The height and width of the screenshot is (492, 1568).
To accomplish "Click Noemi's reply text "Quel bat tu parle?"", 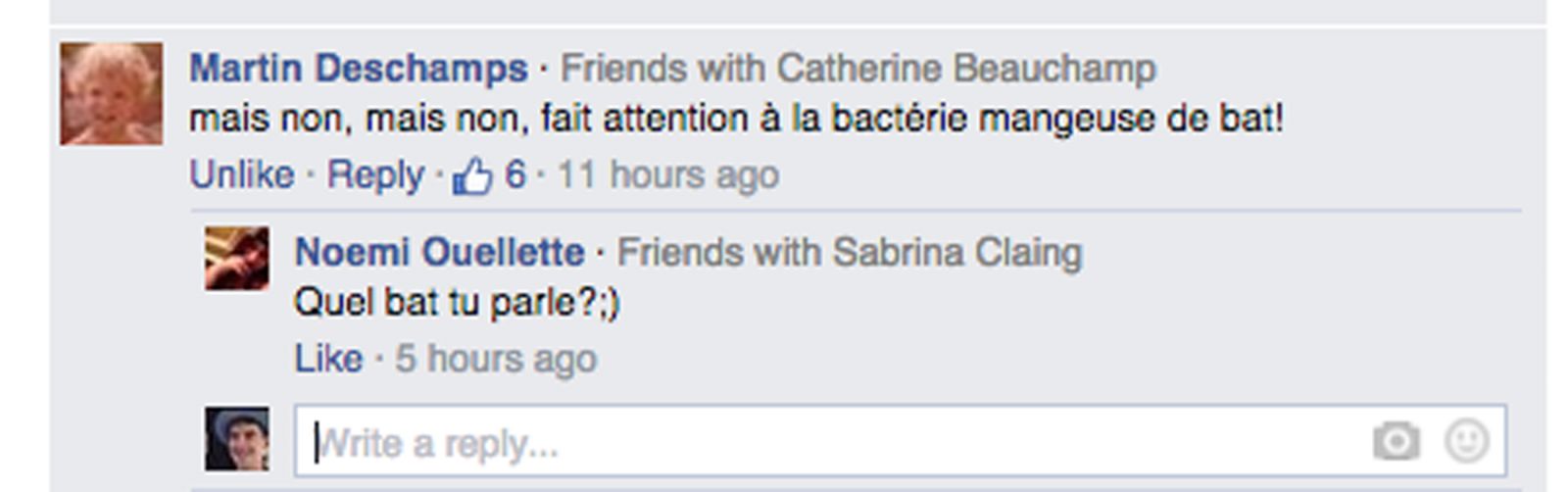I will pyautogui.click(x=456, y=303).
